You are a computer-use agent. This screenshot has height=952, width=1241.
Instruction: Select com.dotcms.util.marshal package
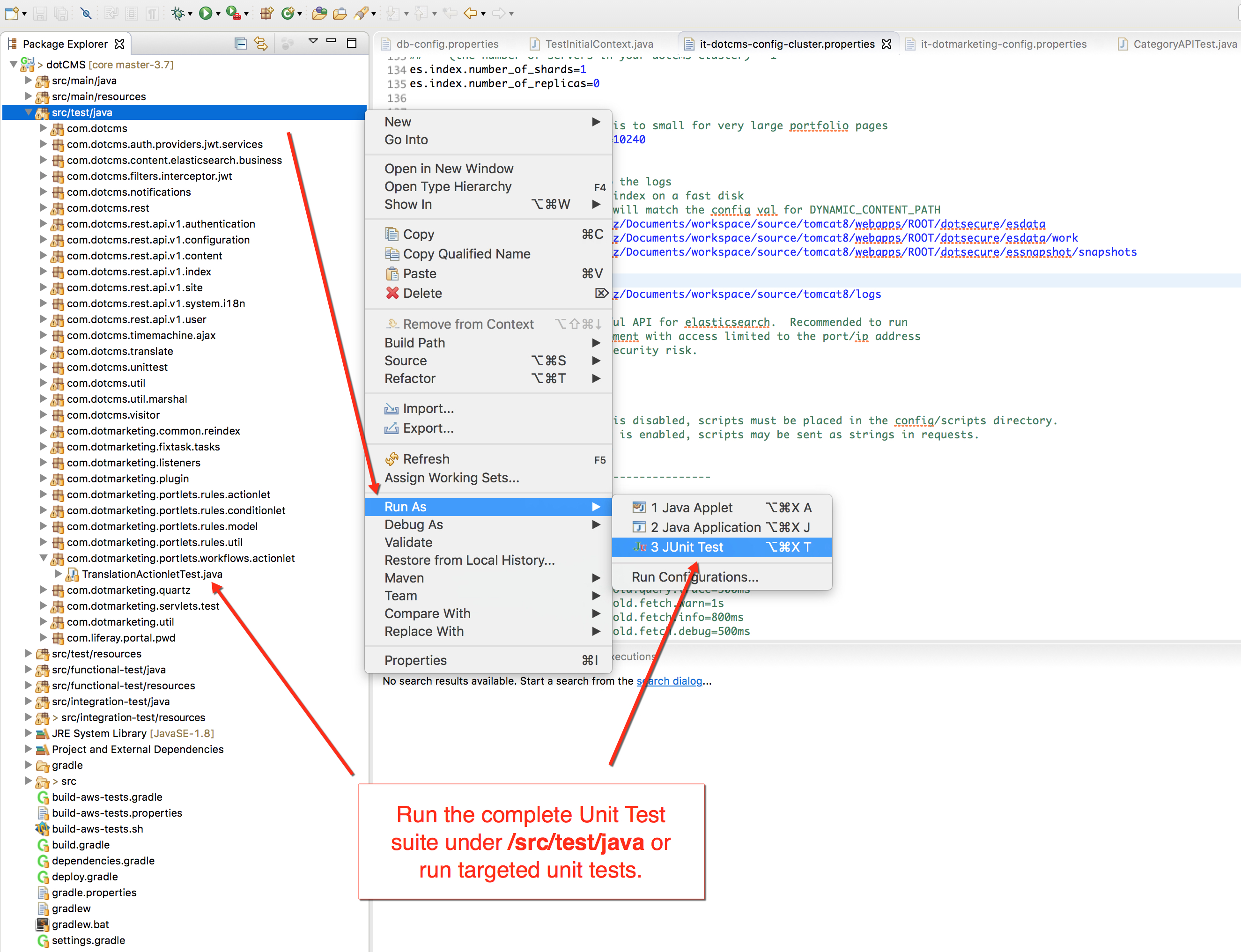coord(126,399)
